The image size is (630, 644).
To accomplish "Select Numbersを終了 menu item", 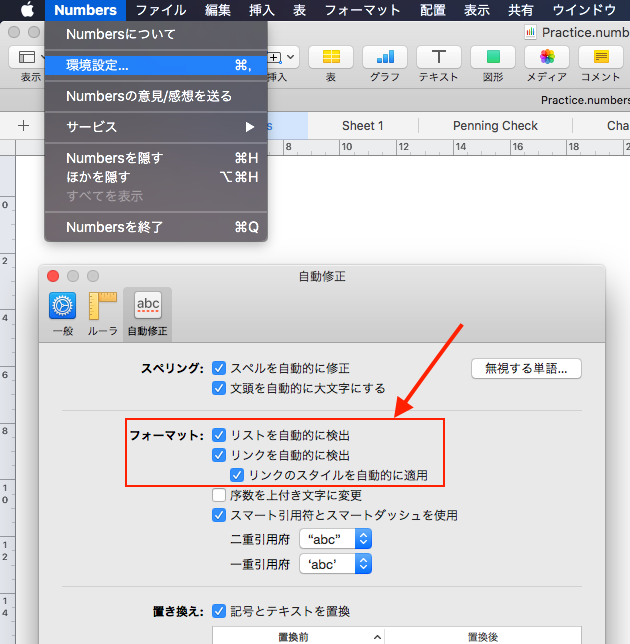I will tap(156, 227).
